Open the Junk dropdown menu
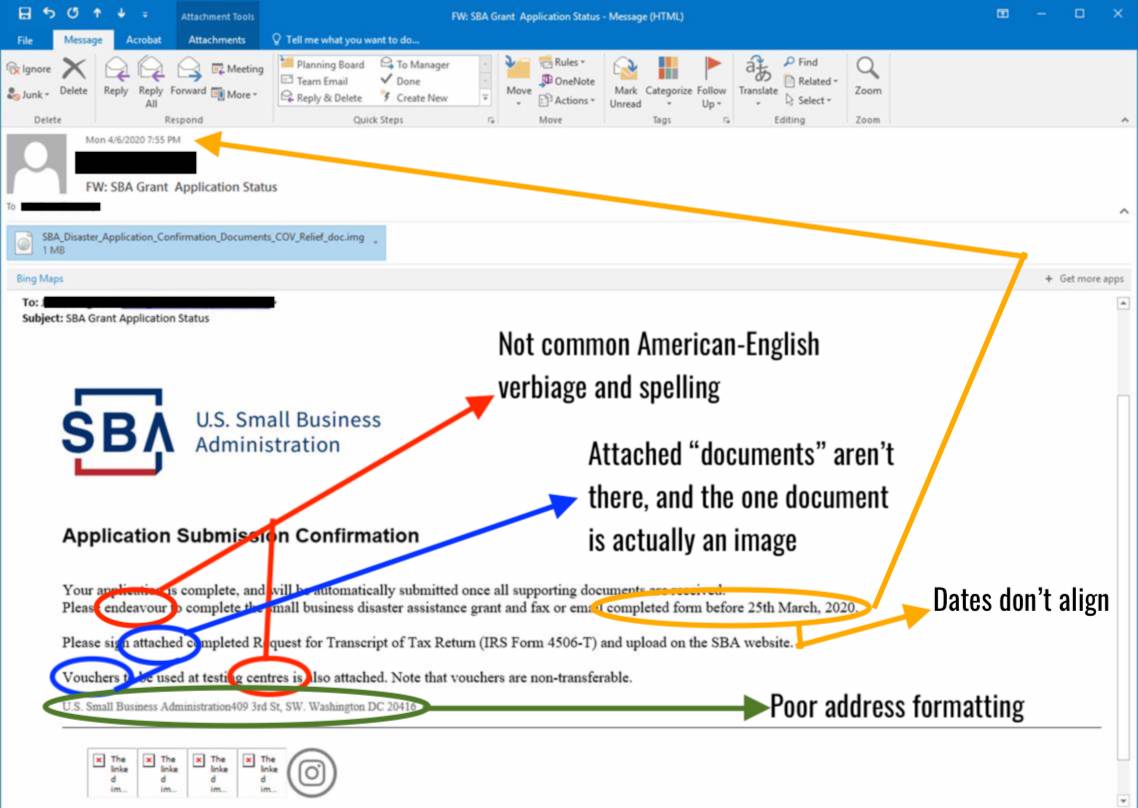1138x808 pixels. click(28, 94)
